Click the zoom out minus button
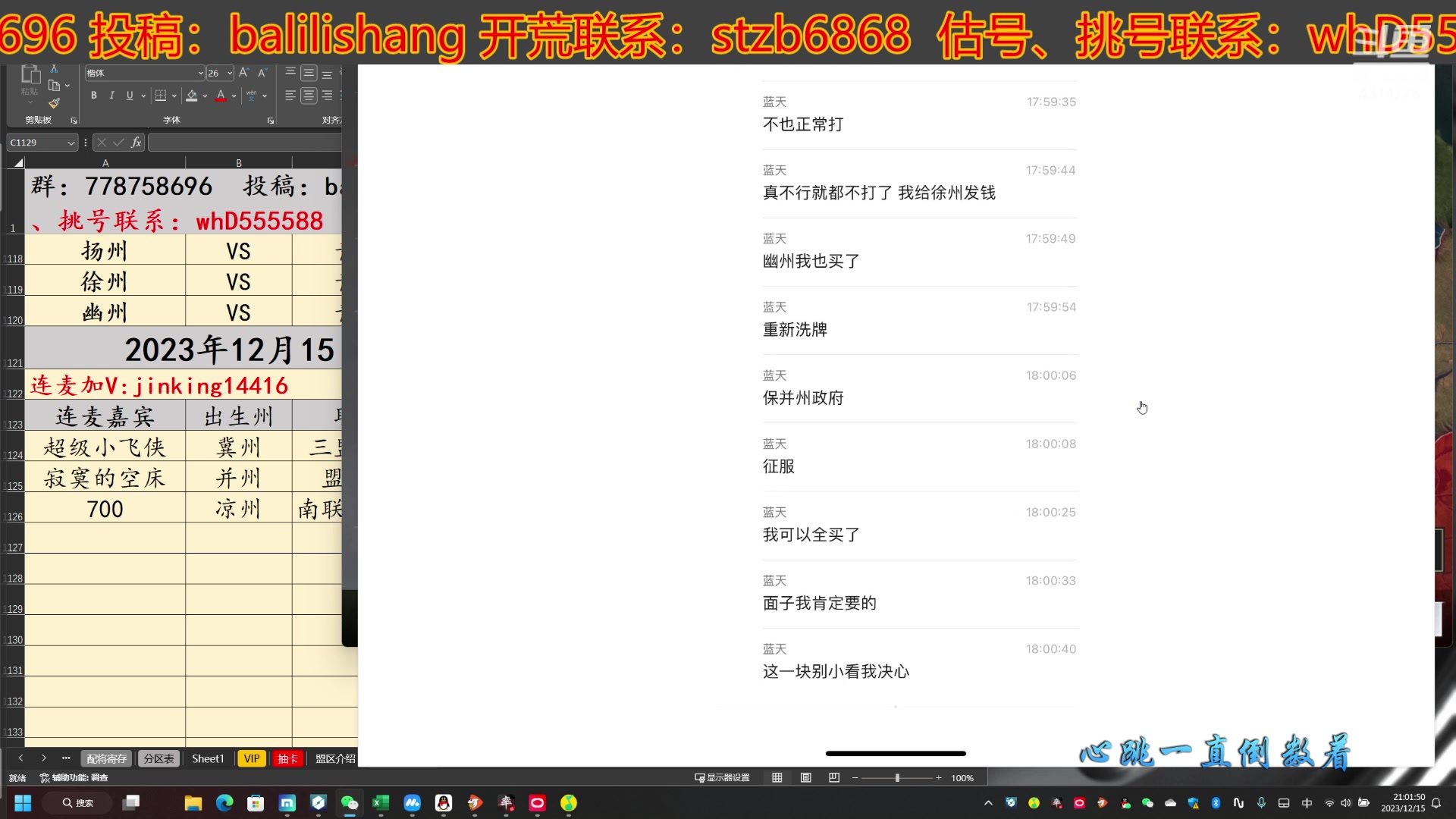This screenshot has height=819, width=1456. click(x=855, y=778)
